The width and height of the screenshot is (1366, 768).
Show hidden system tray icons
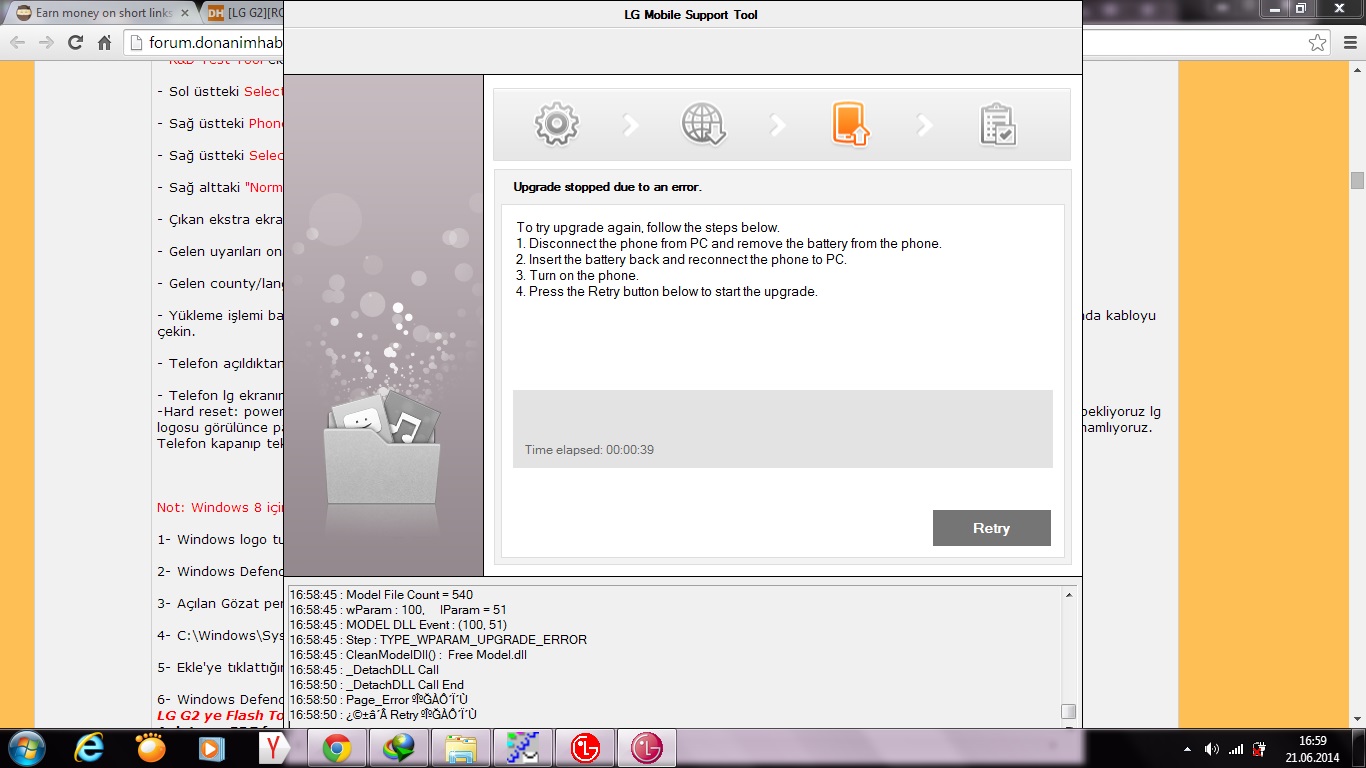[x=1187, y=749]
